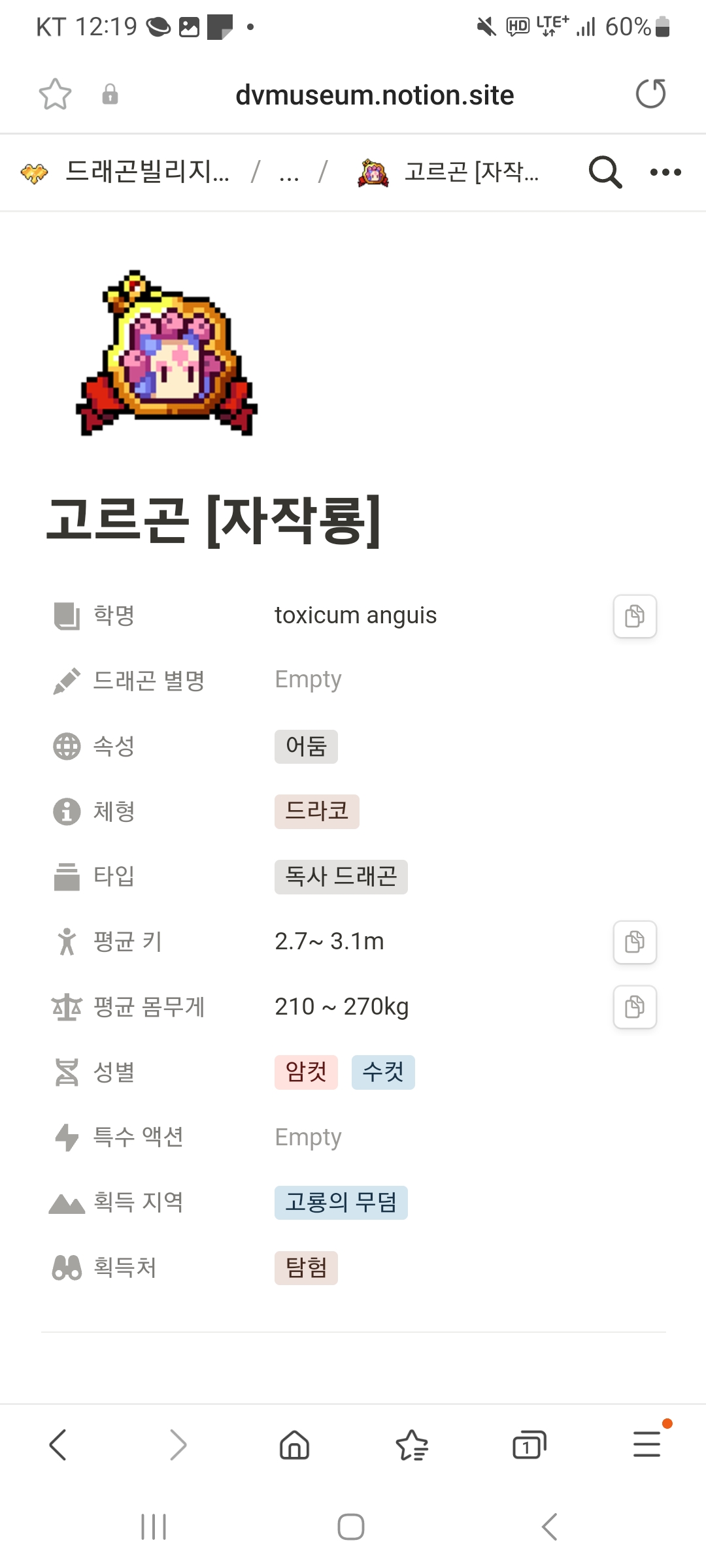This screenshot has width=706, height=1568.
Task: Open the browser tabs switcher
Action: click(x=529, y=1445)
